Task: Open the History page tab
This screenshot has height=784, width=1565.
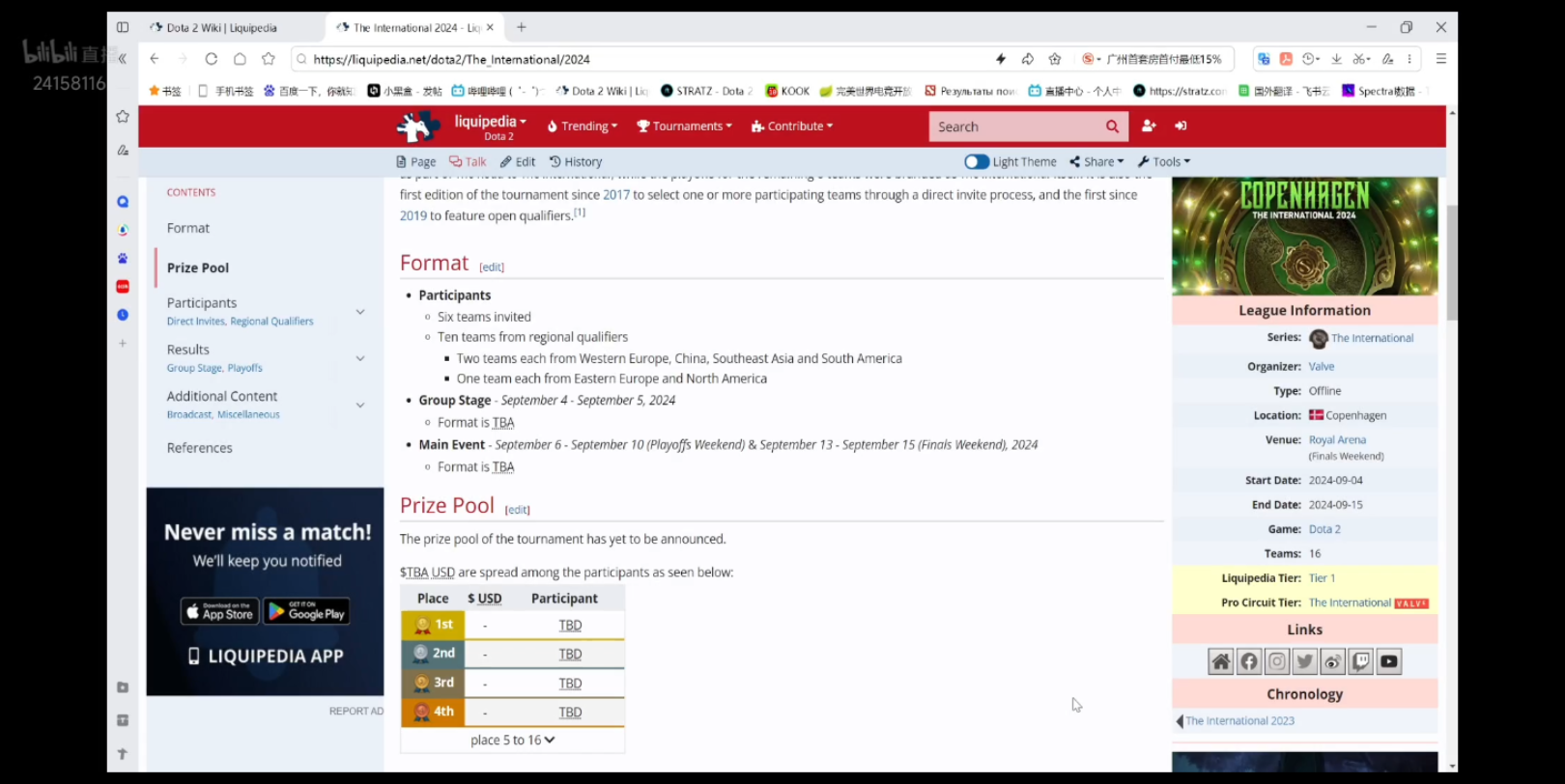Action: (576, 162)
